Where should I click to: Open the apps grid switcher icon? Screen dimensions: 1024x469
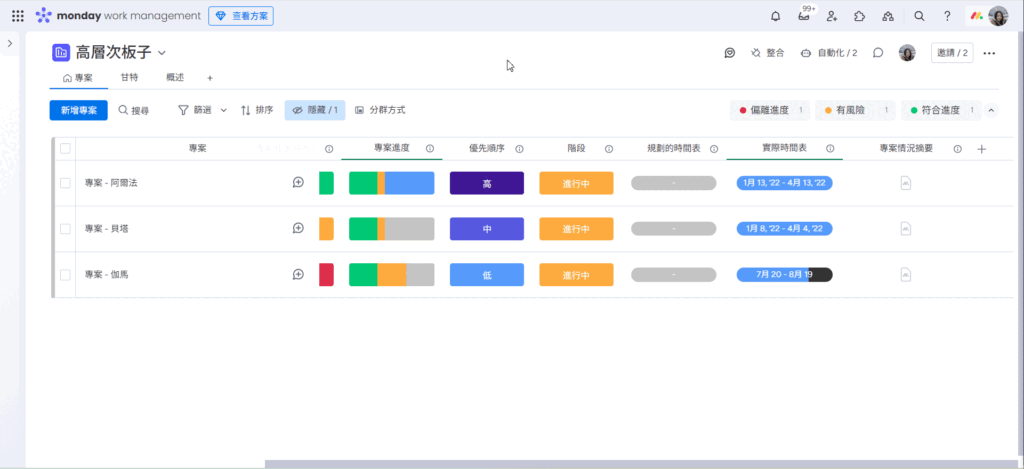(x=18, y=16)
